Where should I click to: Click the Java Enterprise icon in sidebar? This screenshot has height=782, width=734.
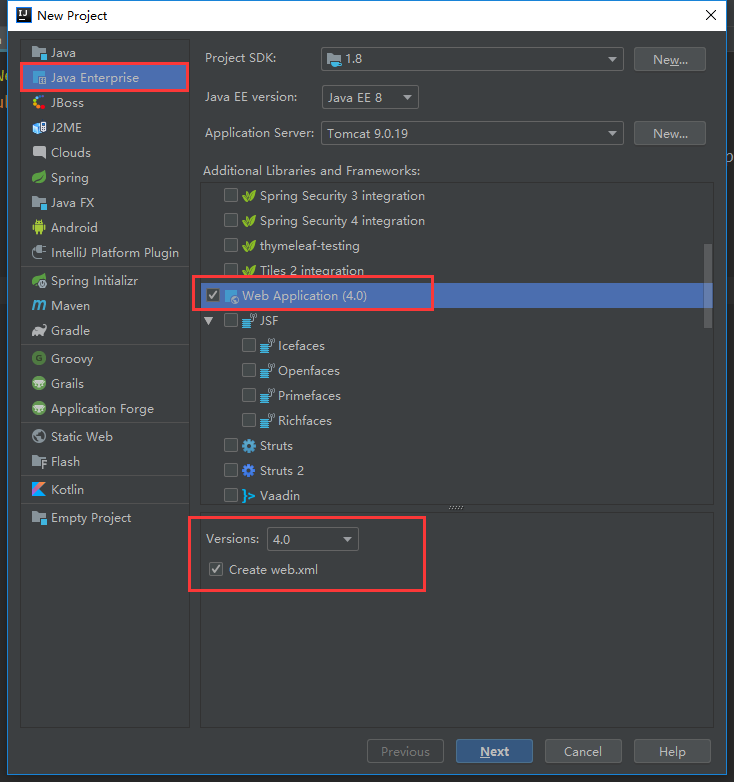click(x=39, y=78)
